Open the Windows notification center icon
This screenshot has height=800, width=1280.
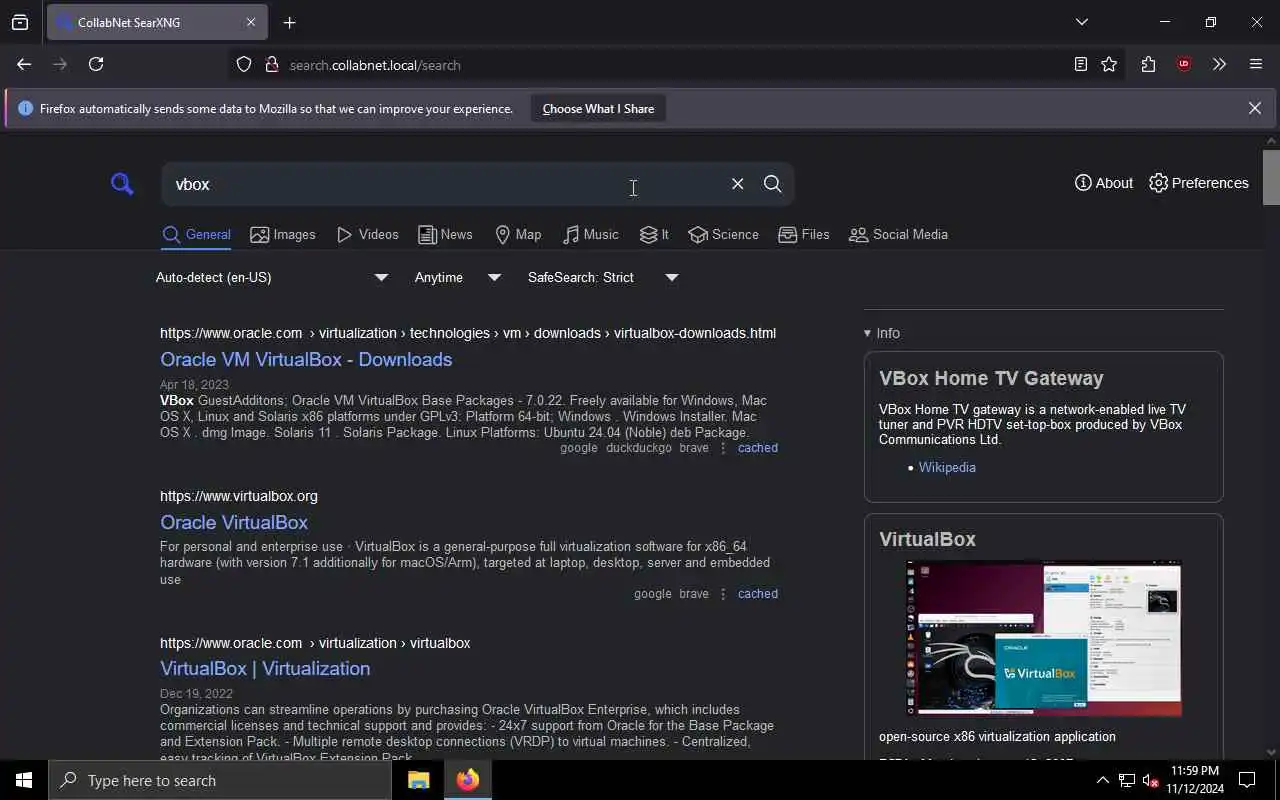(1247, 780)
